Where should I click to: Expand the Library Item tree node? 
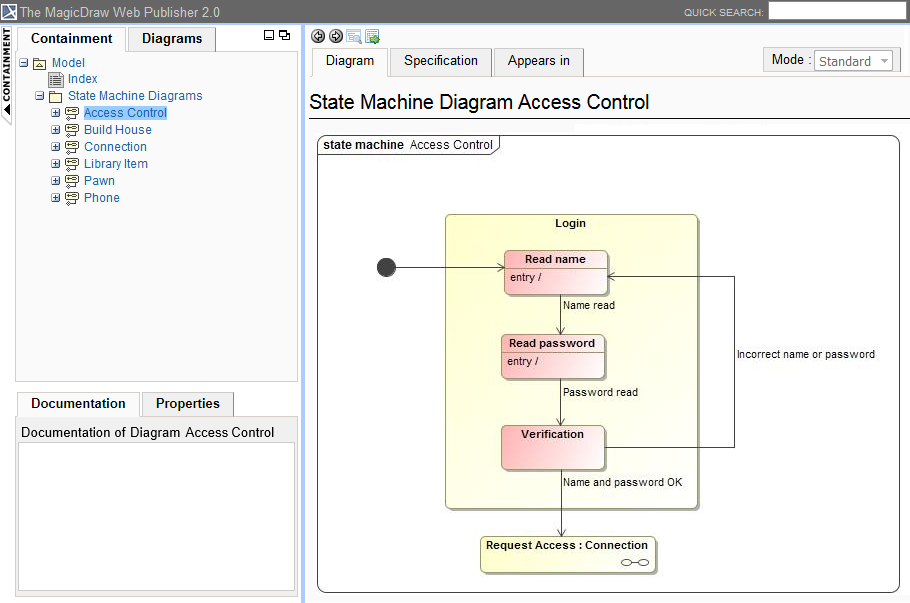(x=56, y=164)
